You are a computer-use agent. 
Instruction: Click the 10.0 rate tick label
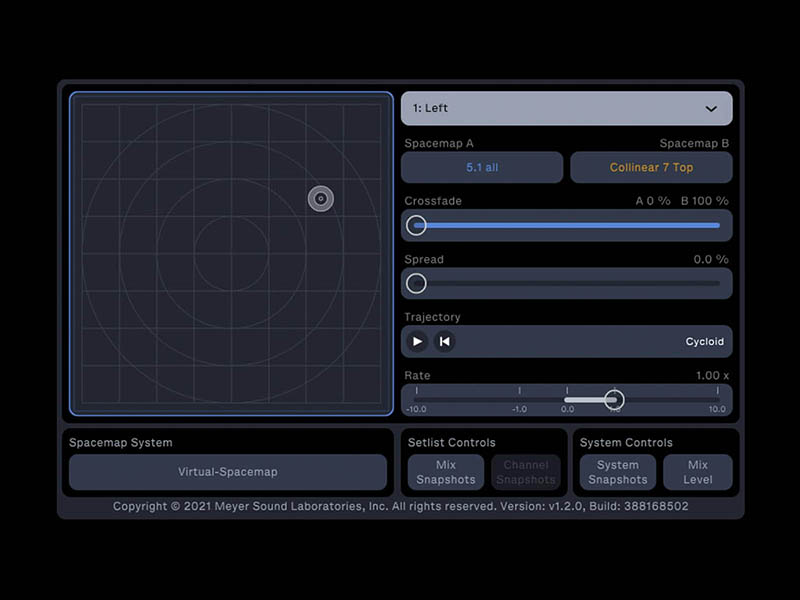(717, 409)
